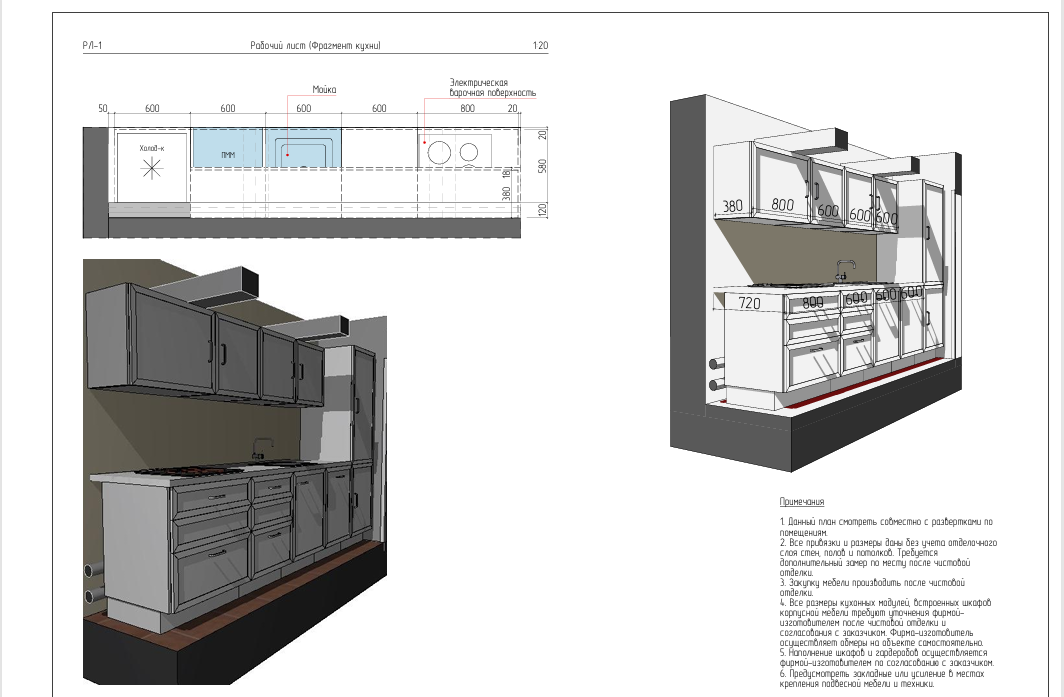1064x697 pixels.
Task: Select the gray-toned kitchen 3D perspective view
Action: click(x=235, y=472)
